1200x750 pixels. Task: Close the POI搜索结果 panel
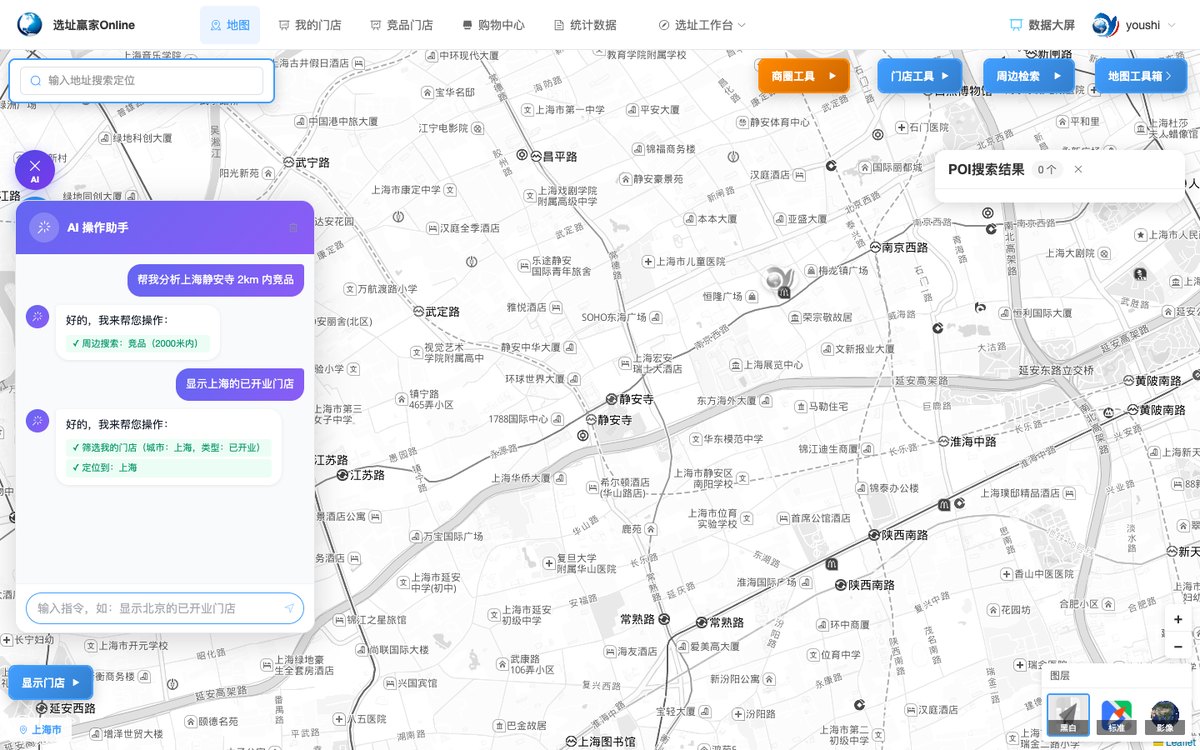[1078, 169]
